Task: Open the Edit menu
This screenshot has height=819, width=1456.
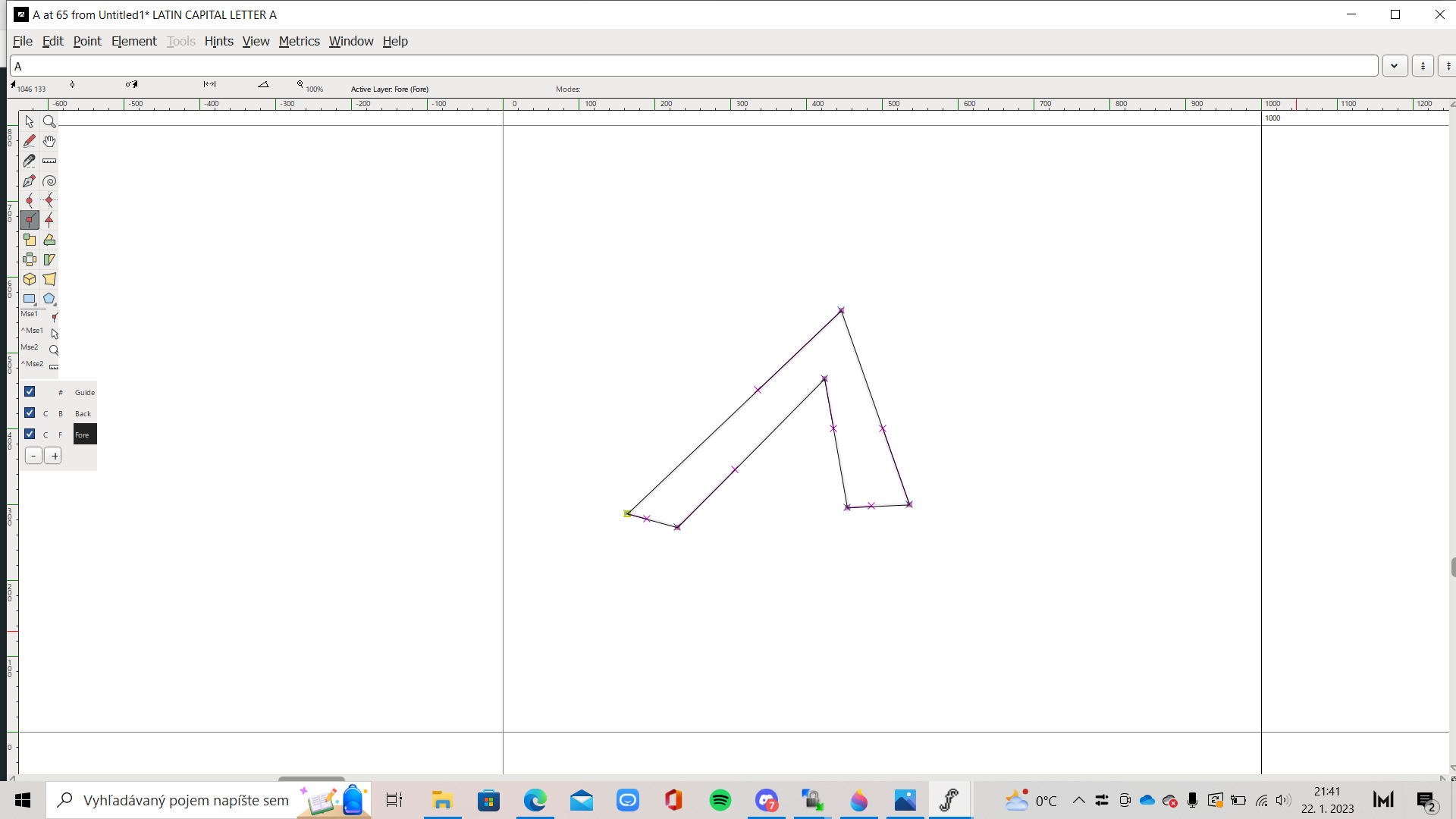Action: tap(52, 41)
